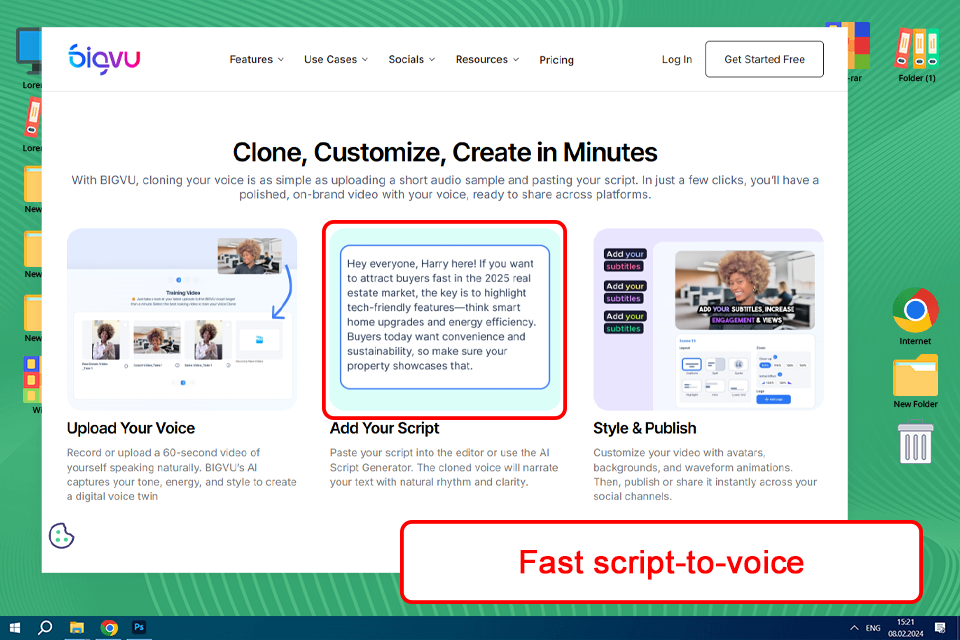Go to the Pricing page
Screen dimensions: 960x640
556,60
